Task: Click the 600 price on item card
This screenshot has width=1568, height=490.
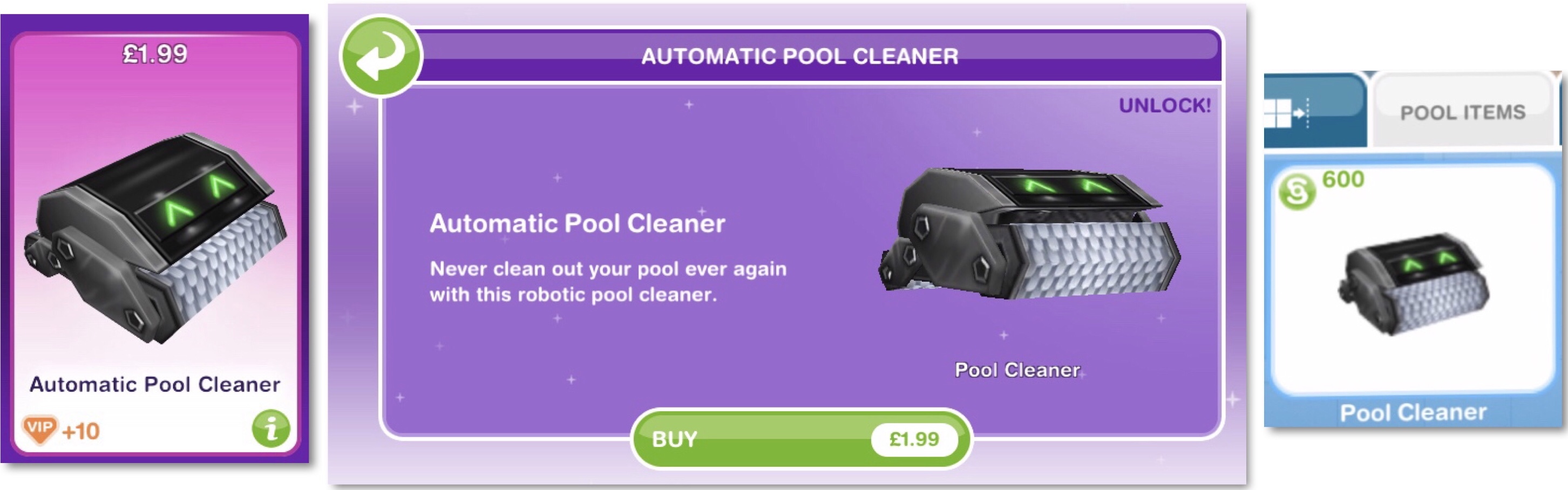Action: pos(1343,180)
